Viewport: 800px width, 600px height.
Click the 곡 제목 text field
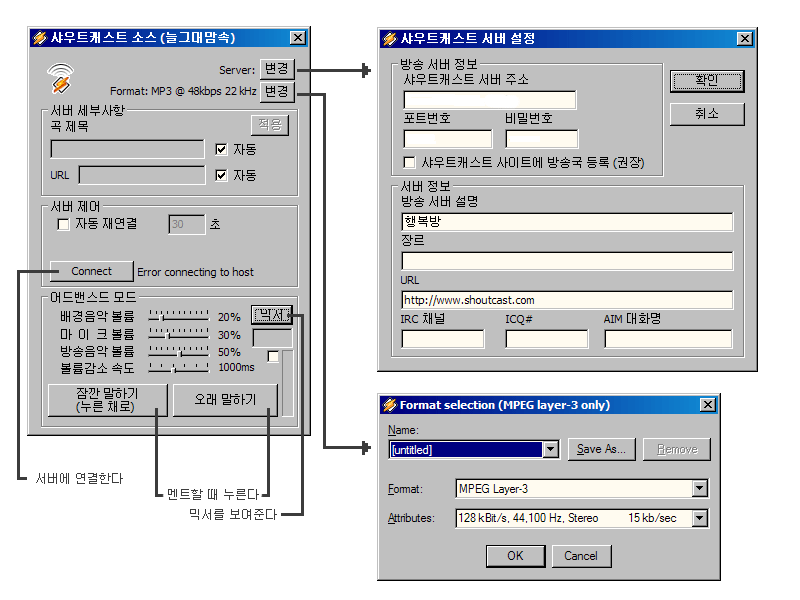tap(128, 149)
